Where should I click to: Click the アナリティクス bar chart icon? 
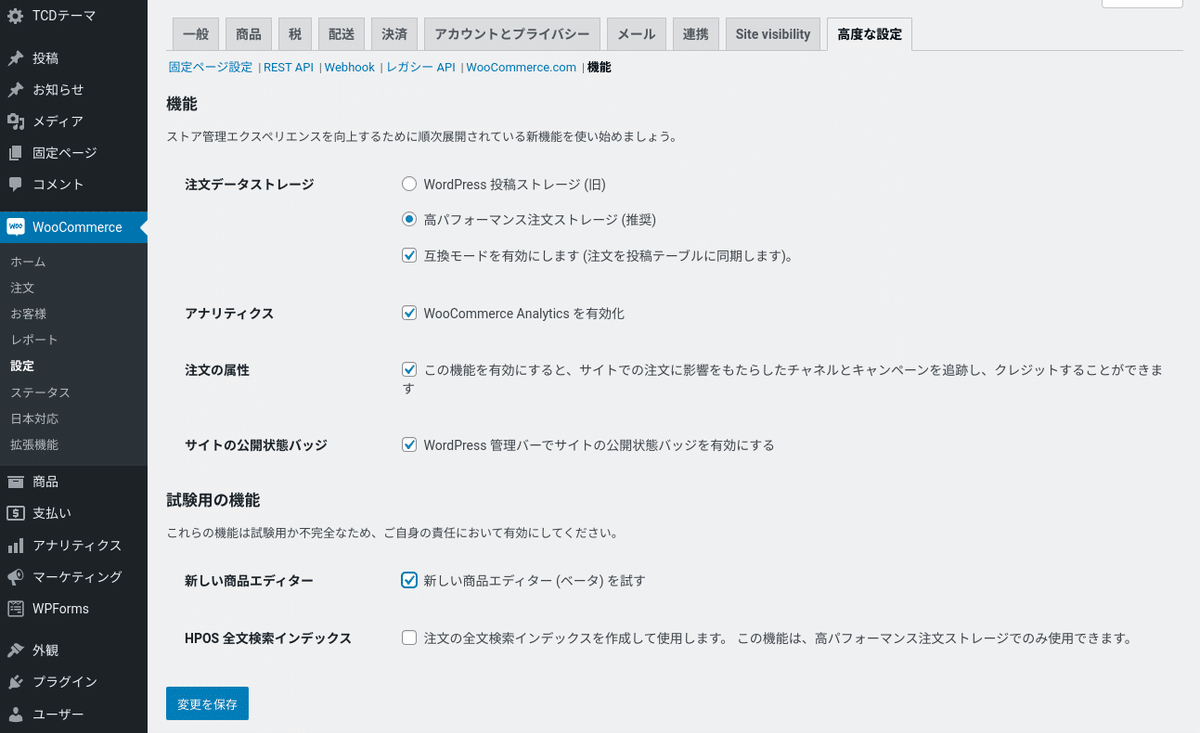15,545
